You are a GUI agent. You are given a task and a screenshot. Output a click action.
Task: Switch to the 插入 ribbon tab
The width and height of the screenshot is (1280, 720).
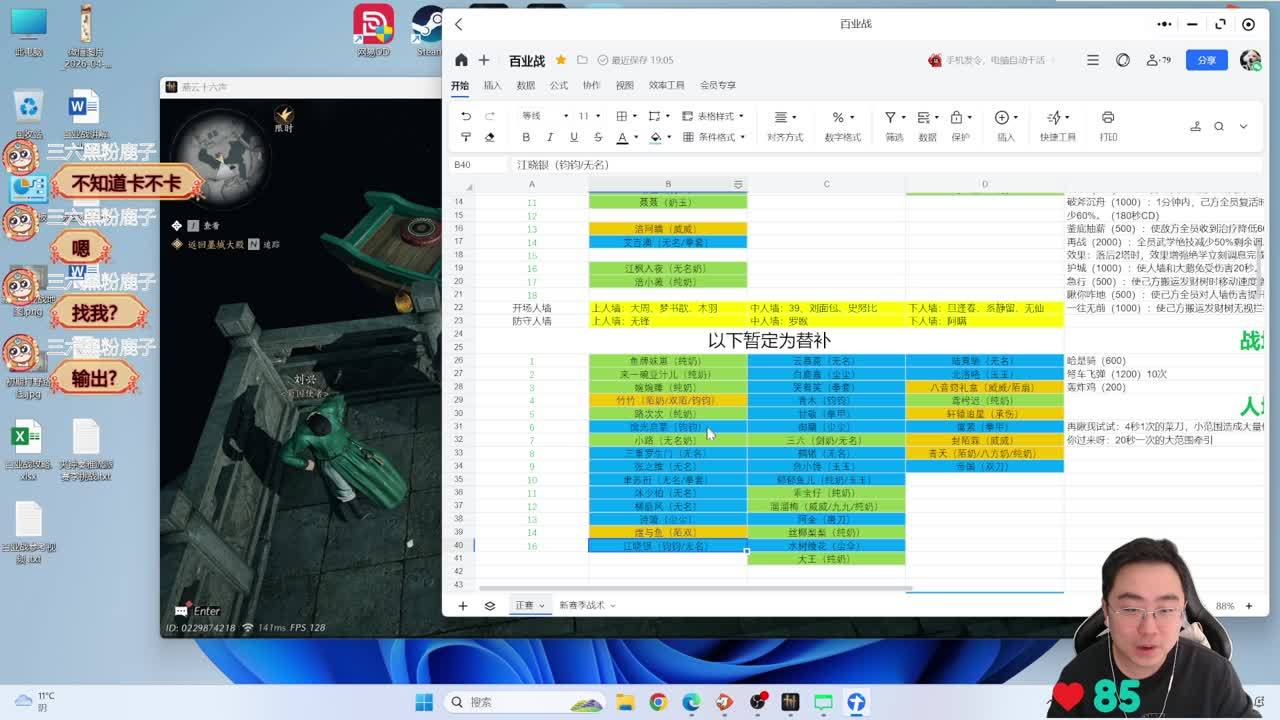click(492, 86)
